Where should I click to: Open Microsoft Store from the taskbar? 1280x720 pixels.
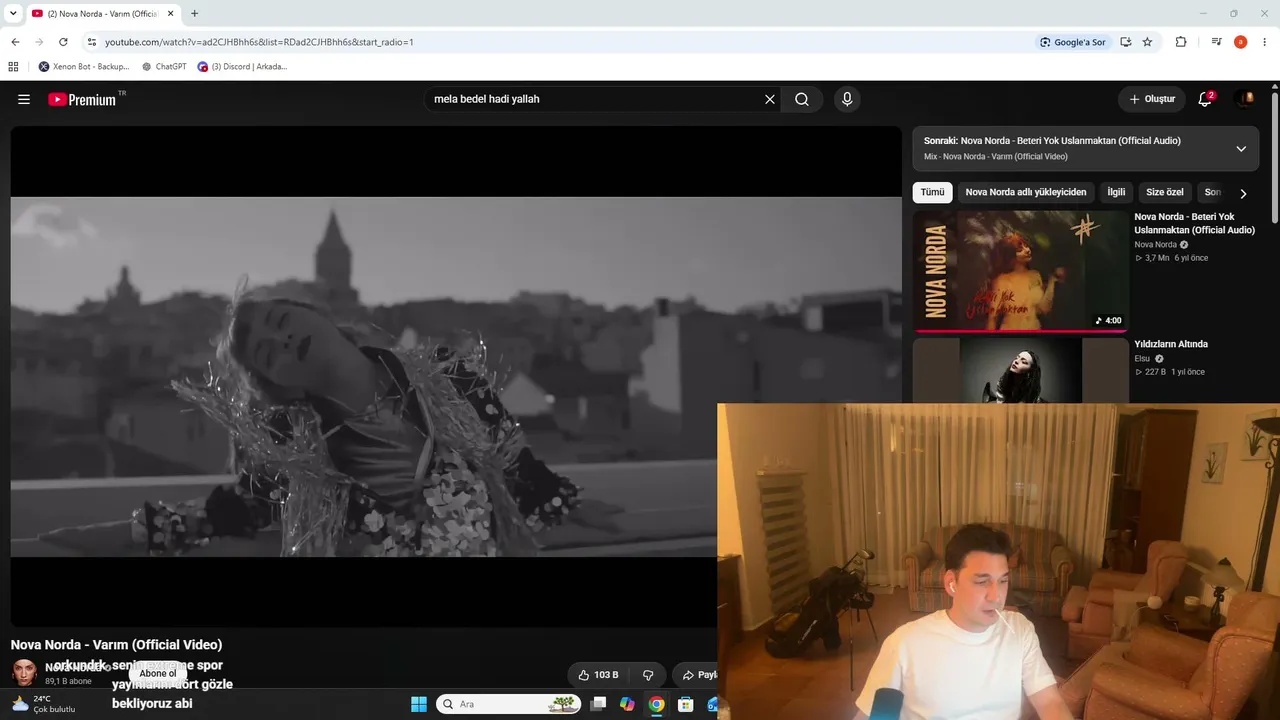point(685,704)
